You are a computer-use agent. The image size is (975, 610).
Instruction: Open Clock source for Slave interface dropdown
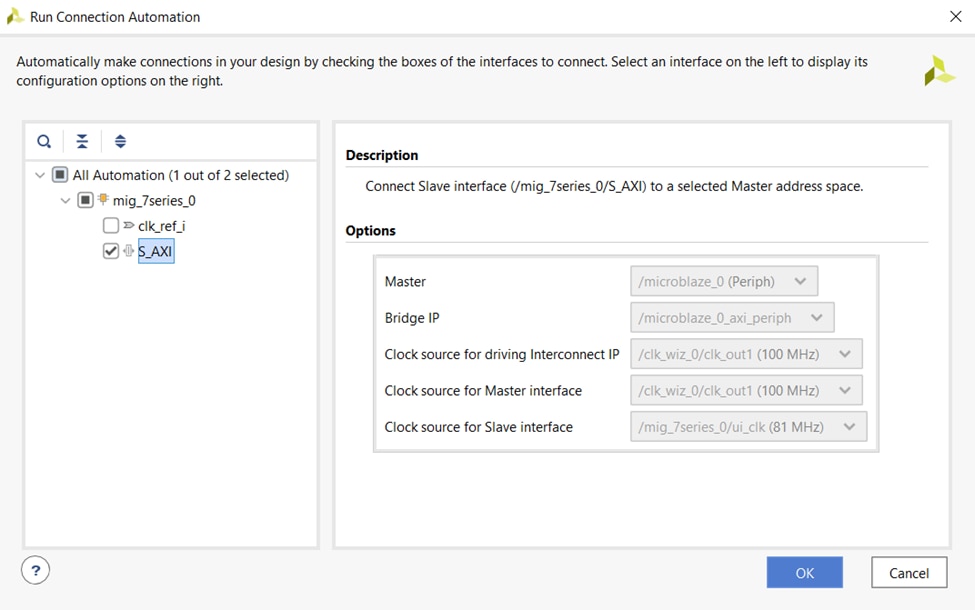pyautogui.click(x=749, y=427)
